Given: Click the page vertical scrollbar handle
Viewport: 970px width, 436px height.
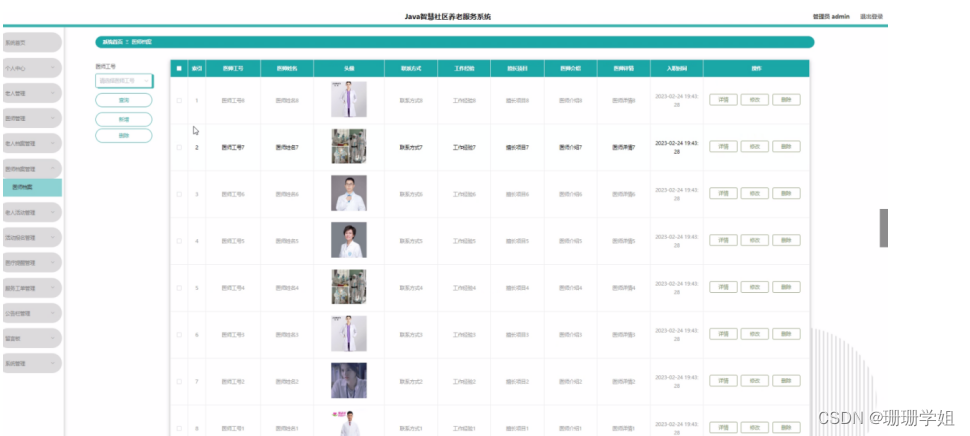Looking at the screenshot, I should coord(884,228).
